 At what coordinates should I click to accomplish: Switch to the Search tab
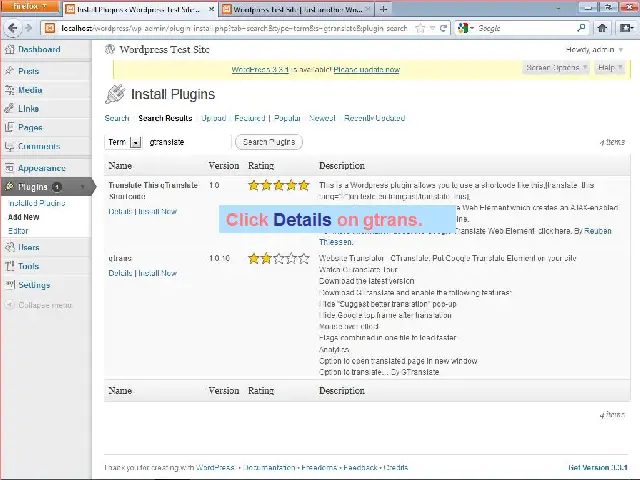117,118
